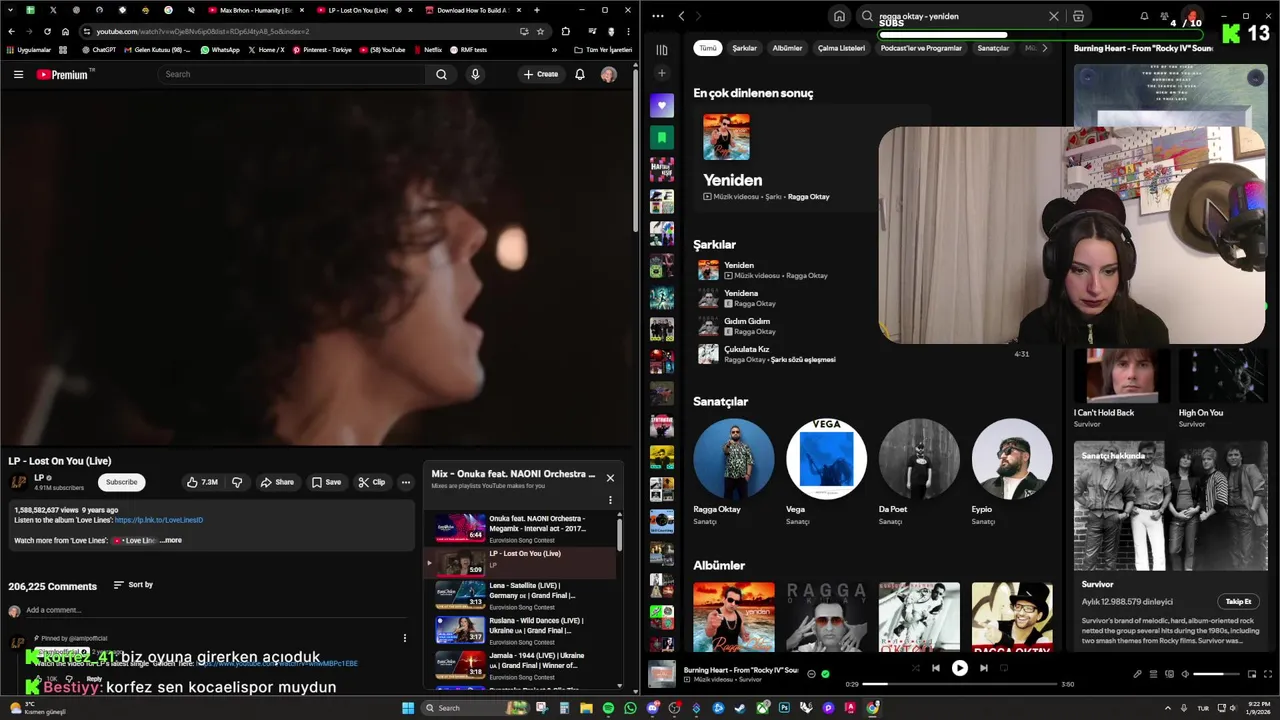Image resolution: width=1280 pixels, height=720 pixels.
Task: Dislike the LP Lost On You video
Action: pyautogui.click(x=237, y=482)
